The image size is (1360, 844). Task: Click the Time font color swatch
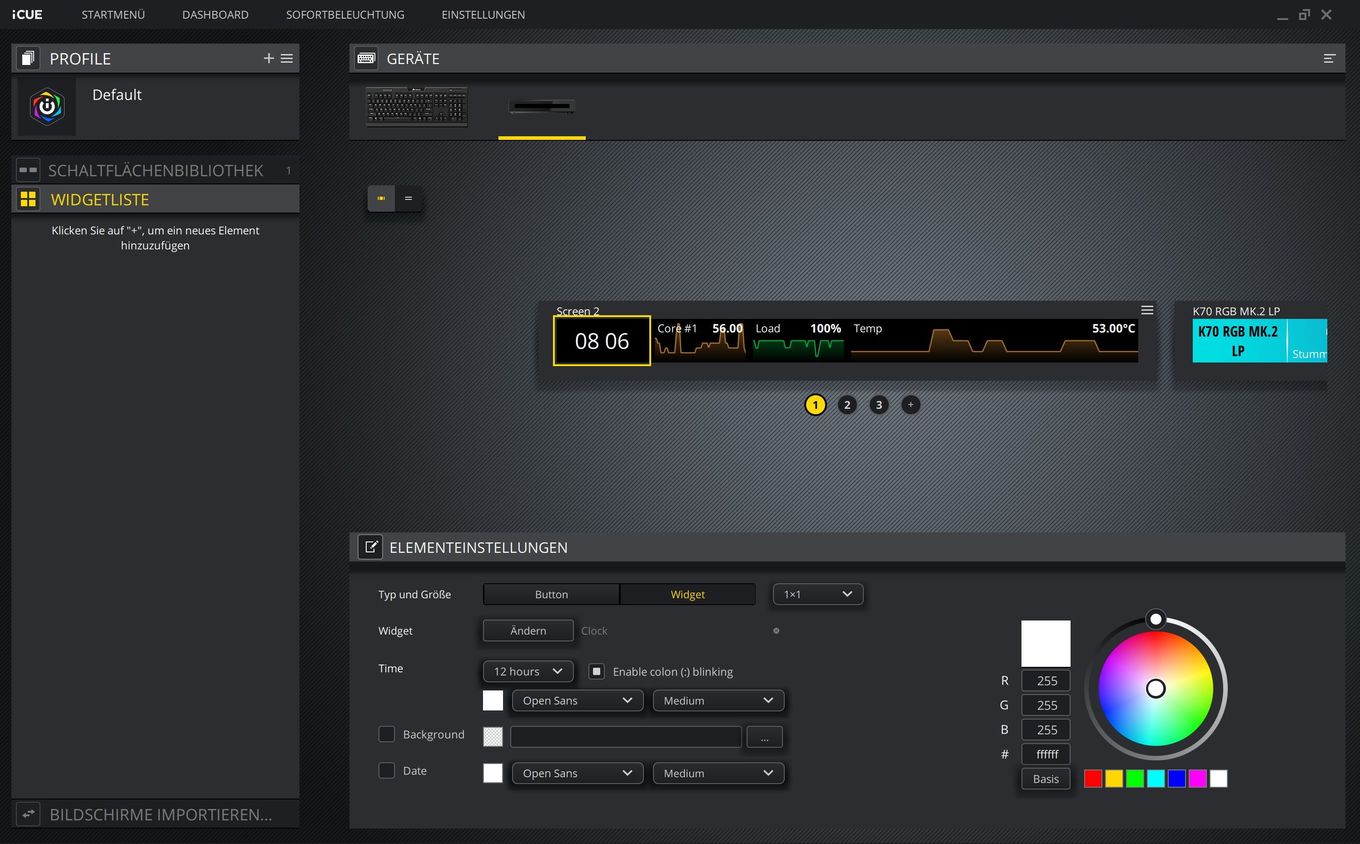[493, 701]
